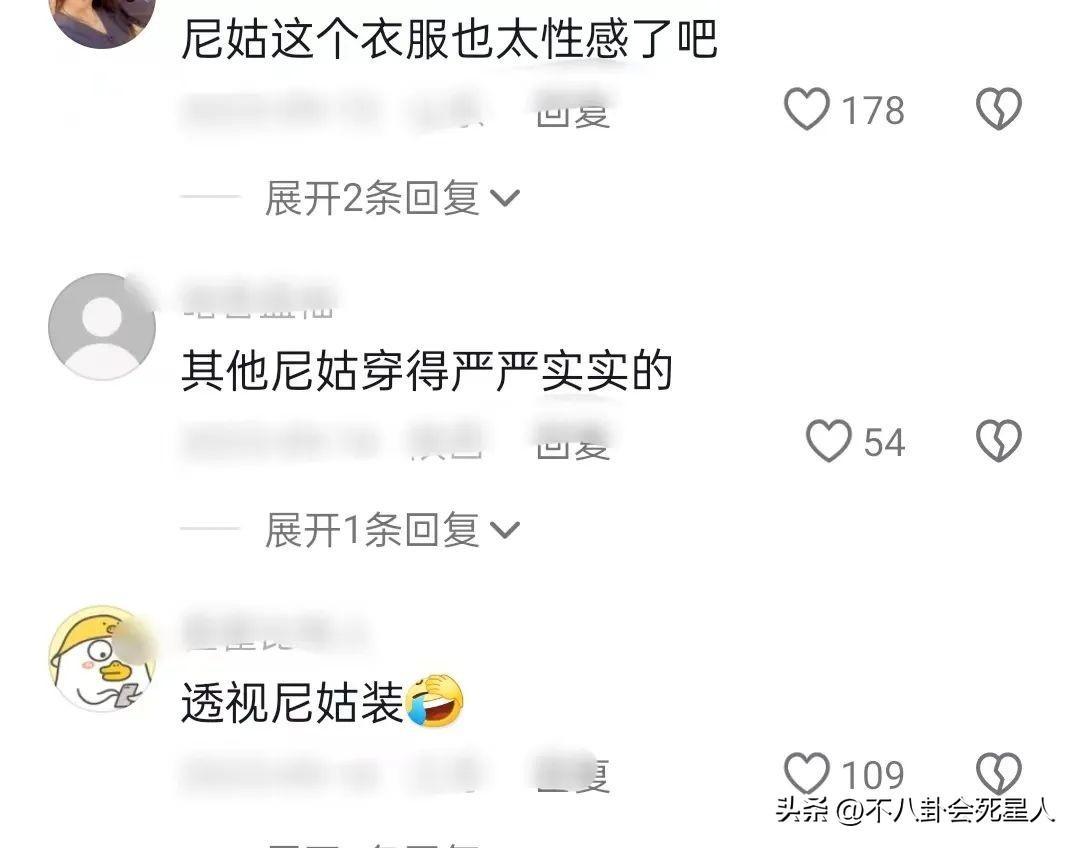
Task: Open the gray default avatar profile
Action: click(x=102, y=327)
